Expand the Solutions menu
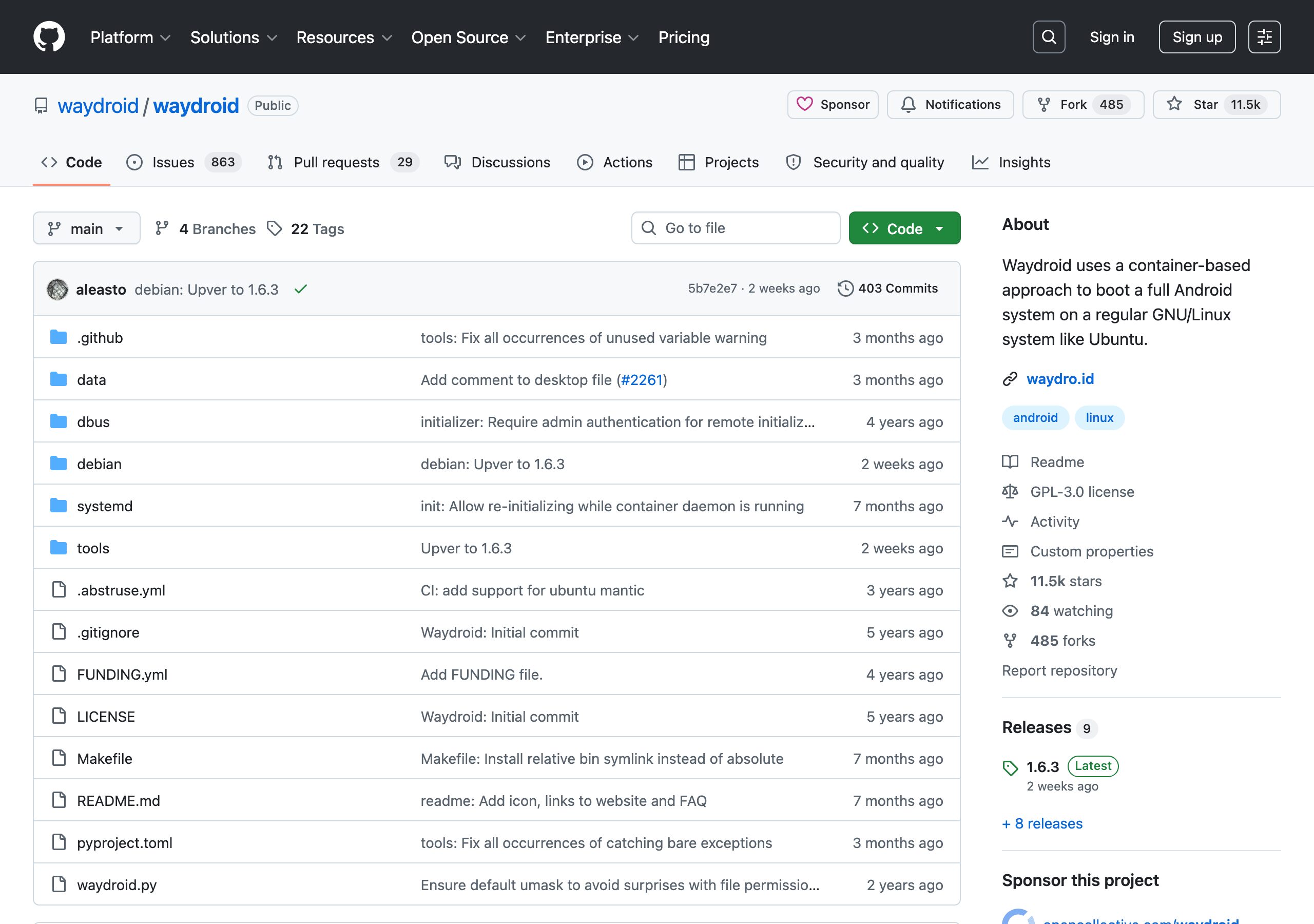 [234, 37]
